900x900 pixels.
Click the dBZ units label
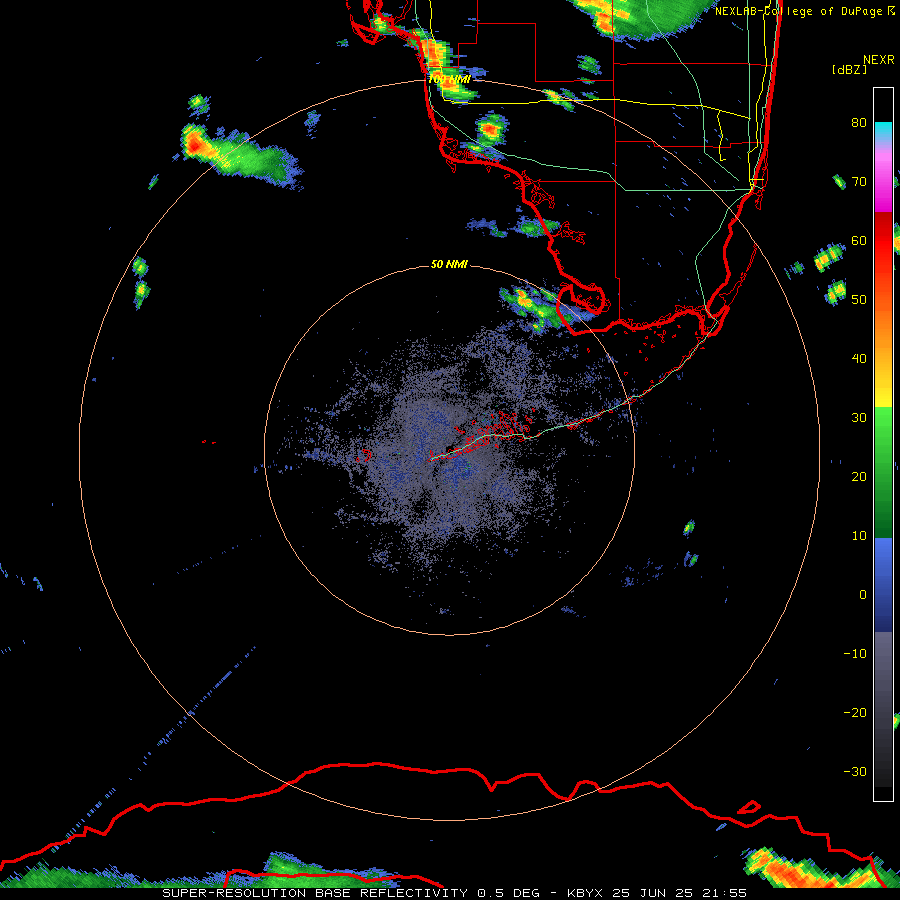[849, 69]
